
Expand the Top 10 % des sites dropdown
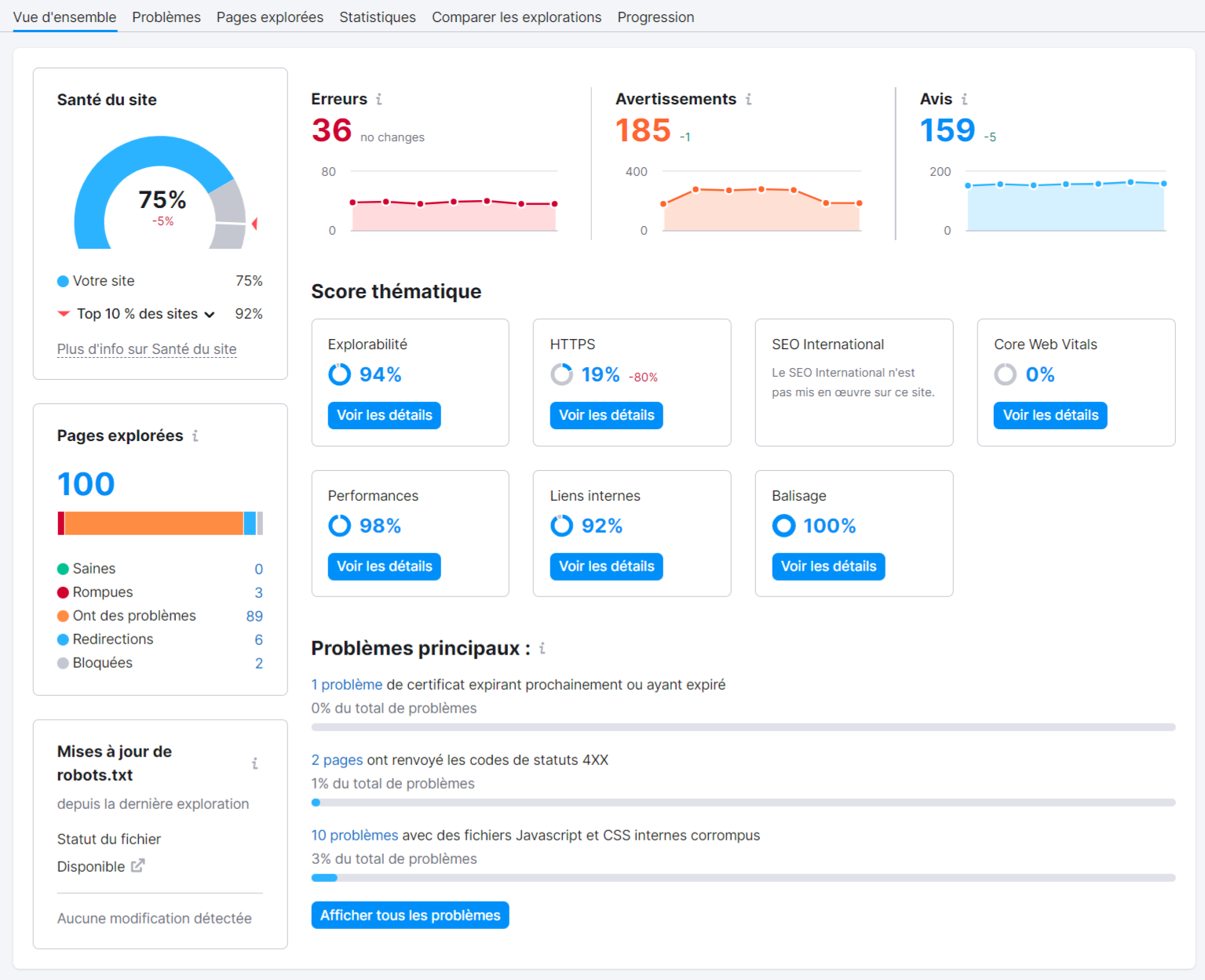point(209,314)
